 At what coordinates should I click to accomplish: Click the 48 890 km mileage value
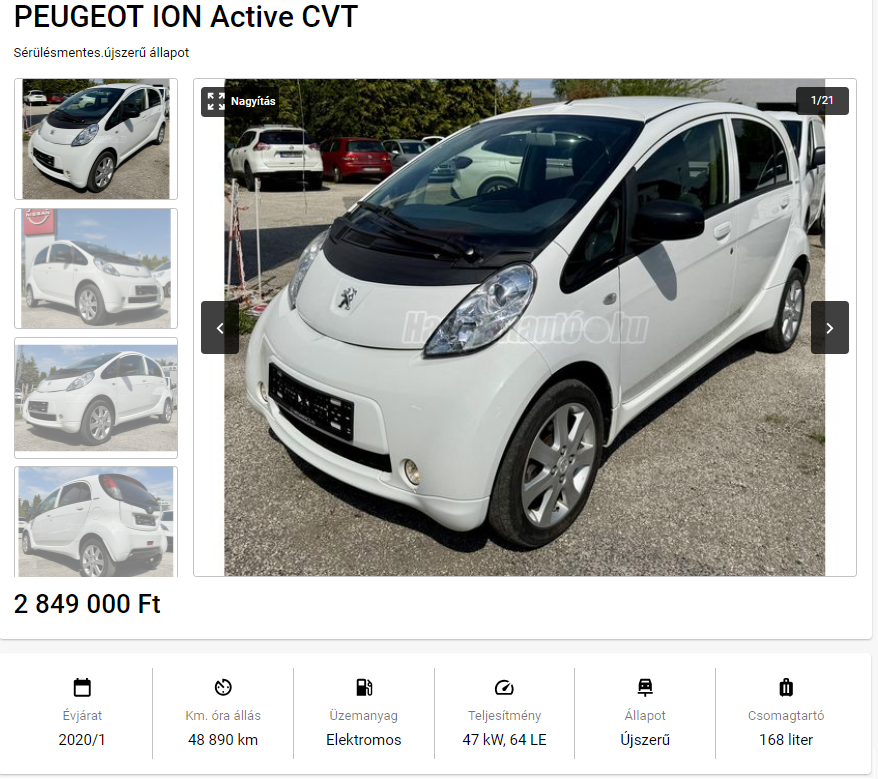tap(223, 740)
